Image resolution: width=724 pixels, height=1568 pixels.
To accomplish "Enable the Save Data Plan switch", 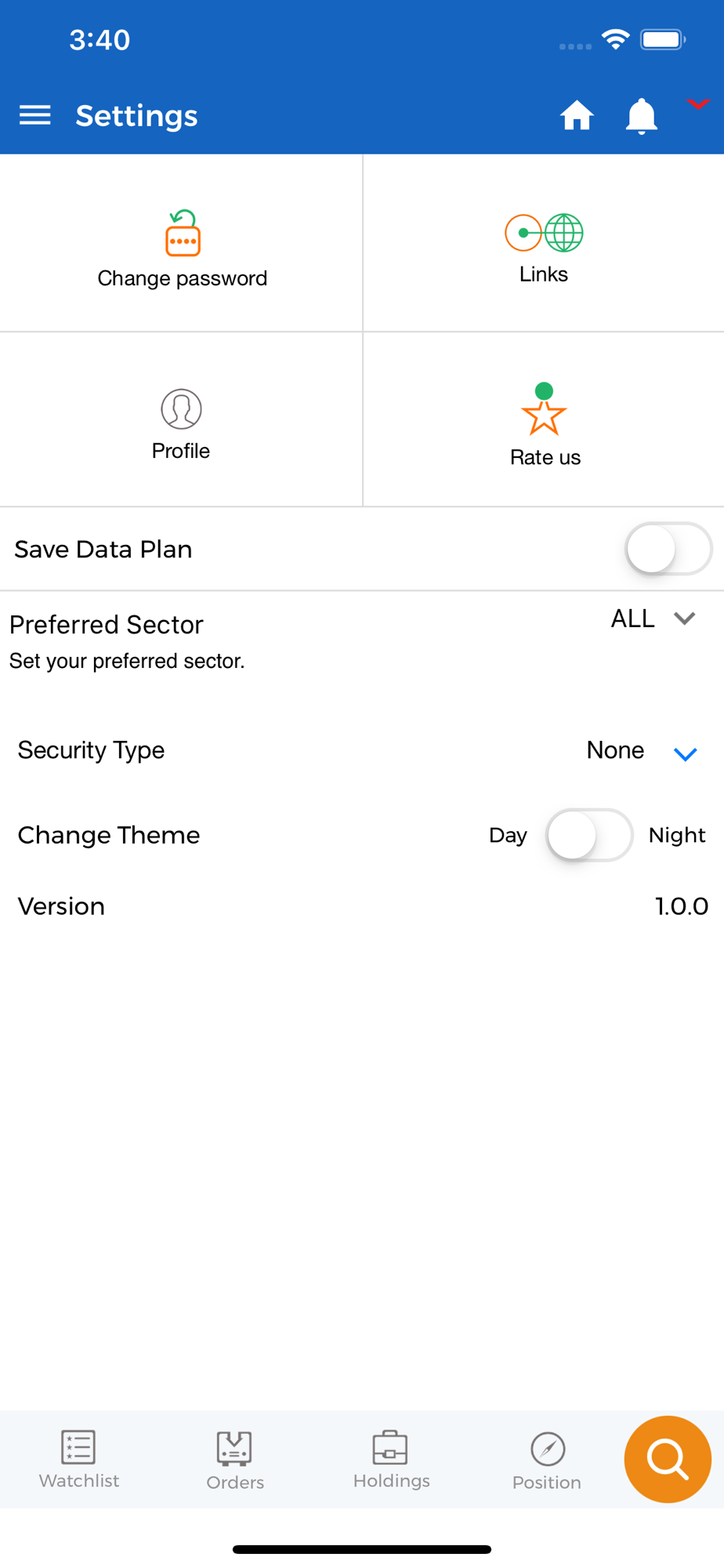I will (668, 549).
